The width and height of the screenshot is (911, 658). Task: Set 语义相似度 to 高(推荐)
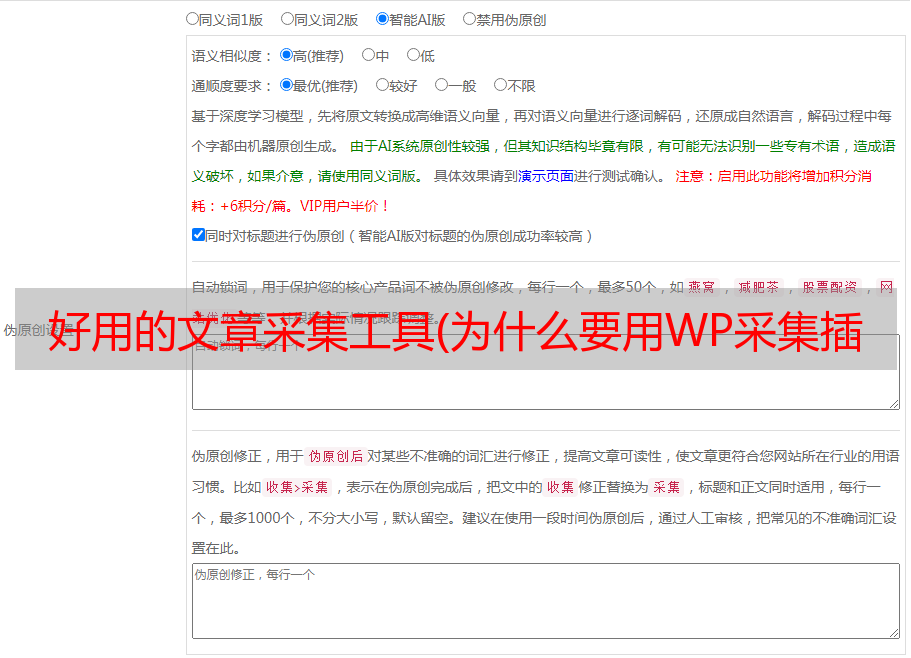point(286,55)
